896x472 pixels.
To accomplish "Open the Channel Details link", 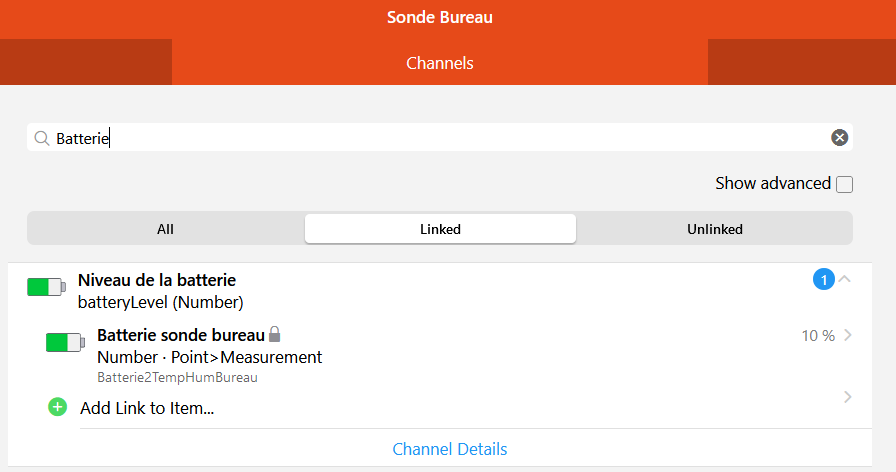I will coord(450,449).
